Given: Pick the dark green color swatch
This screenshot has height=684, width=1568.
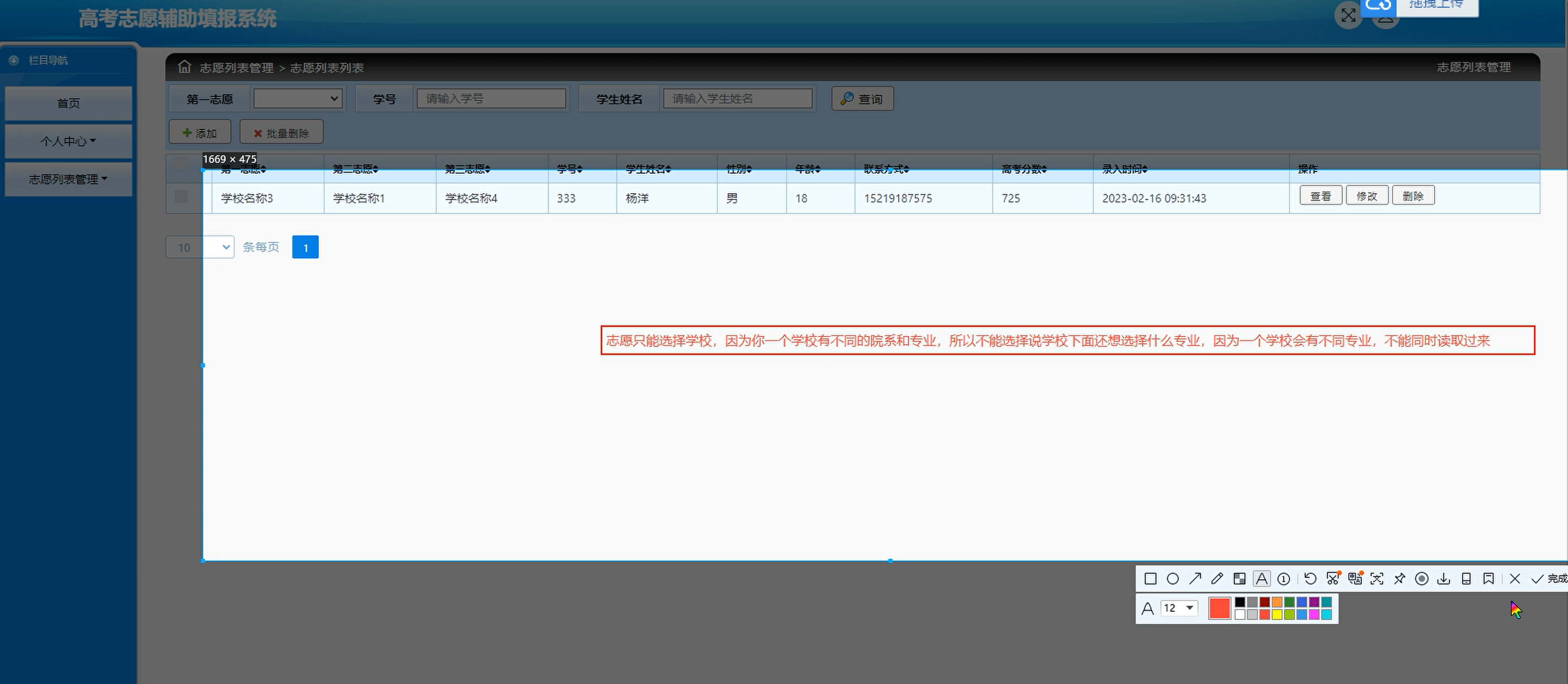Looking at the screenshot, I should (x=1289, y=602).
